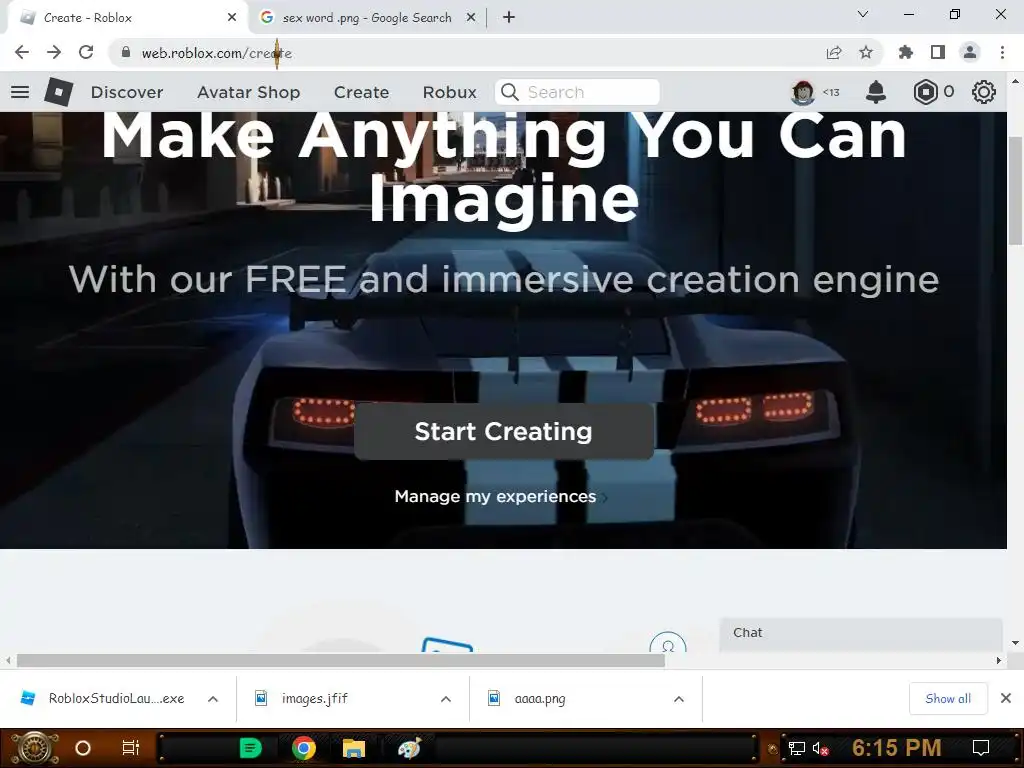1024x768 pixels.
Task: Expand the Chat panel
Action: tap(861, 633)
